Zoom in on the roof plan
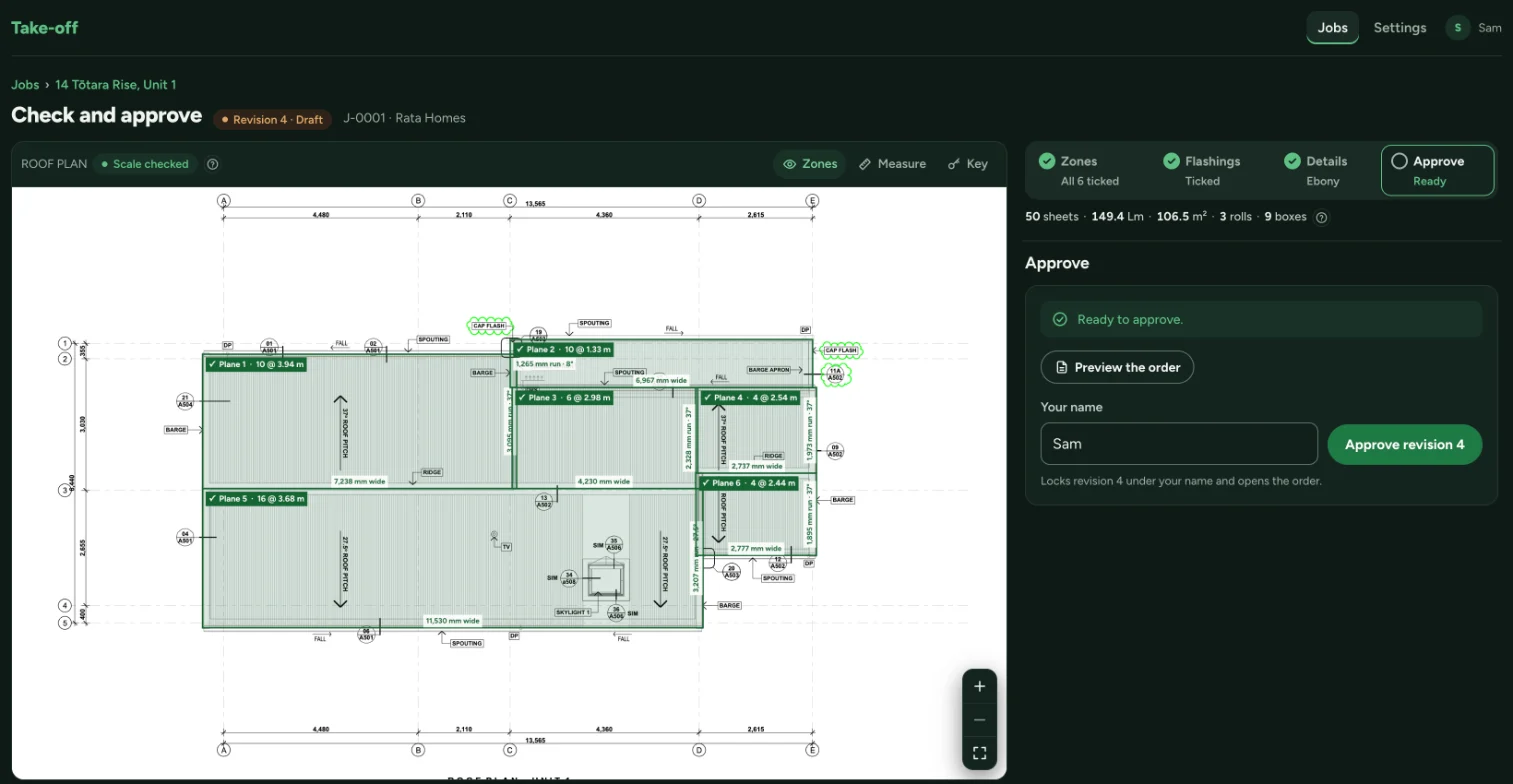 979,686
